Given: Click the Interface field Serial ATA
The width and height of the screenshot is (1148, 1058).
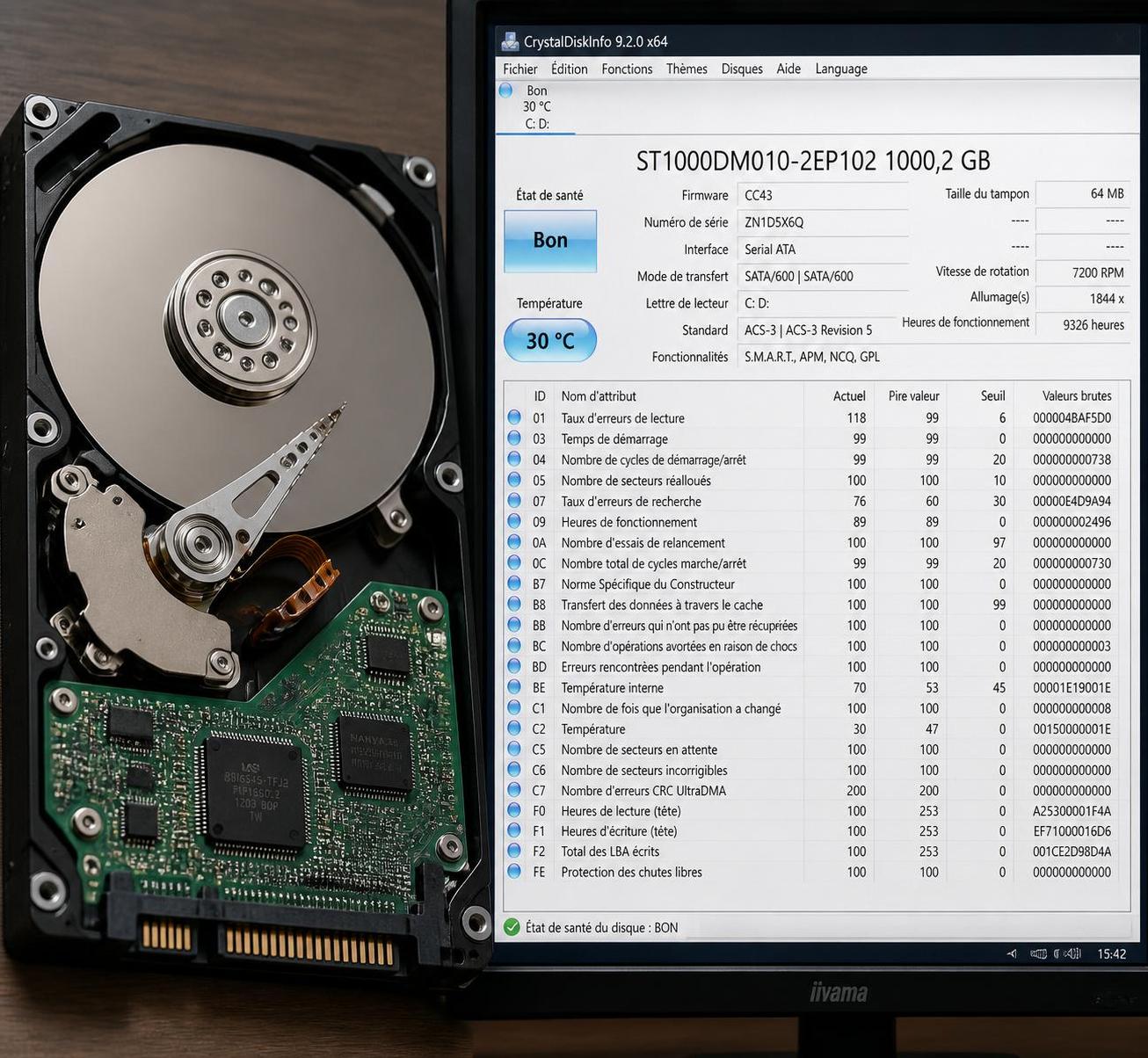Looking at the screenshot, I should [x=823, y=250].
